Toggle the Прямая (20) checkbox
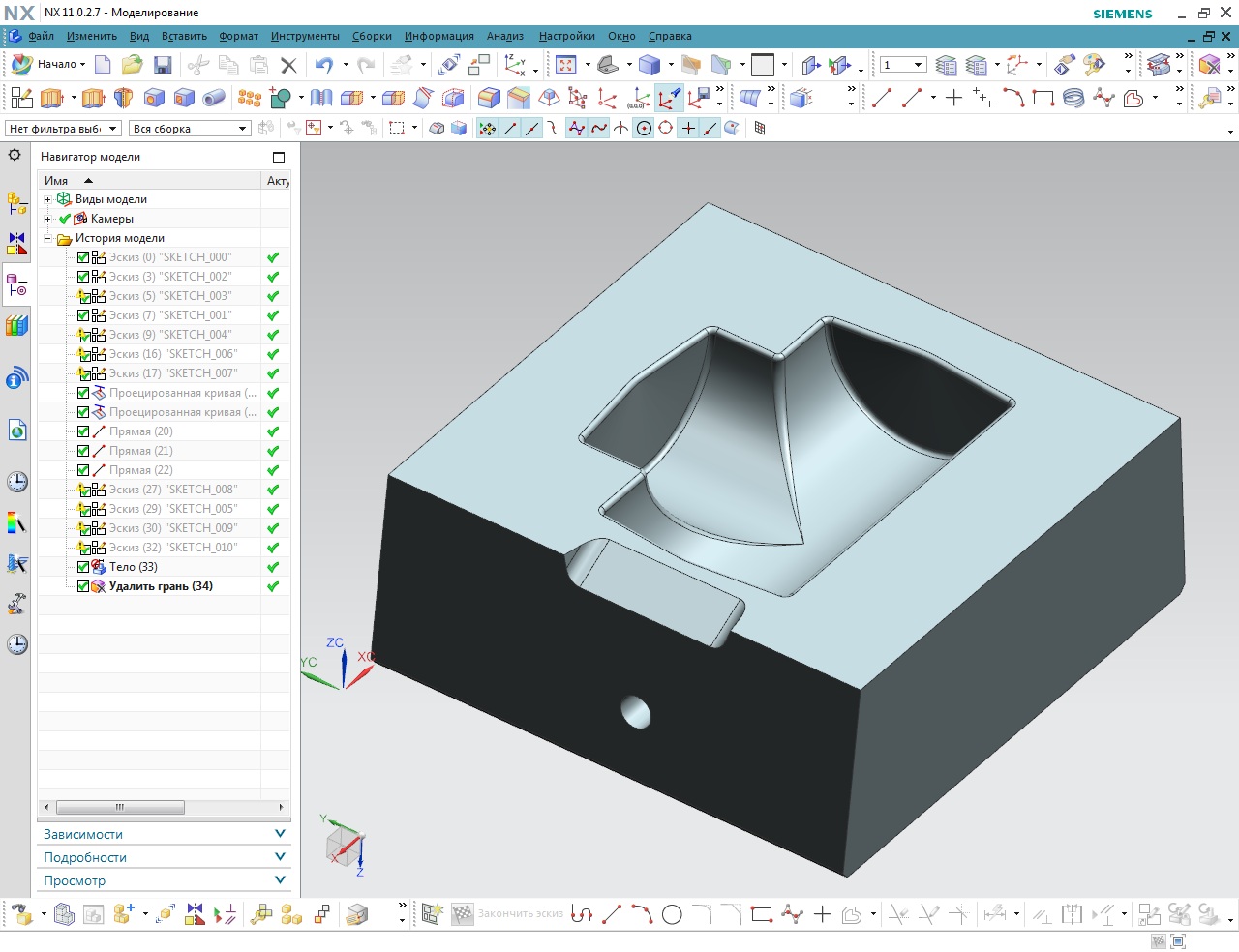The image size is (1239, 952). point(83,431)
